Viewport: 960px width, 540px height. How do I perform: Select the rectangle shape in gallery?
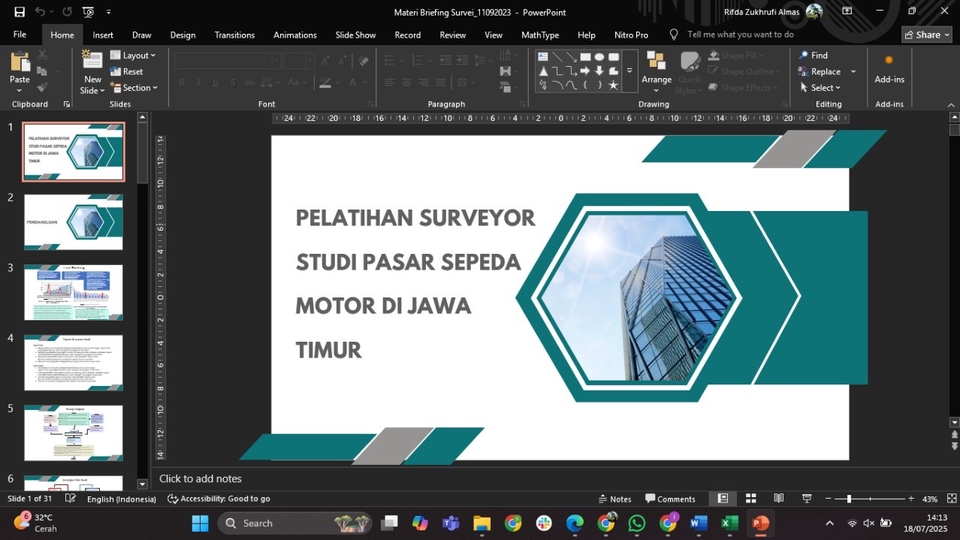pyautogui.click(x=585, y=57)
